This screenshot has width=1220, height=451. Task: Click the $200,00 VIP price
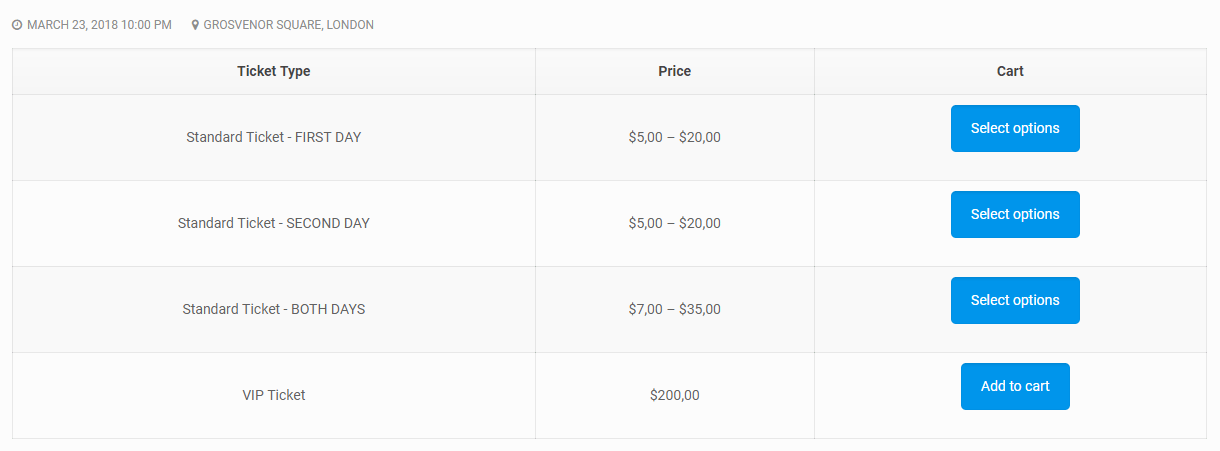point(674,395)
